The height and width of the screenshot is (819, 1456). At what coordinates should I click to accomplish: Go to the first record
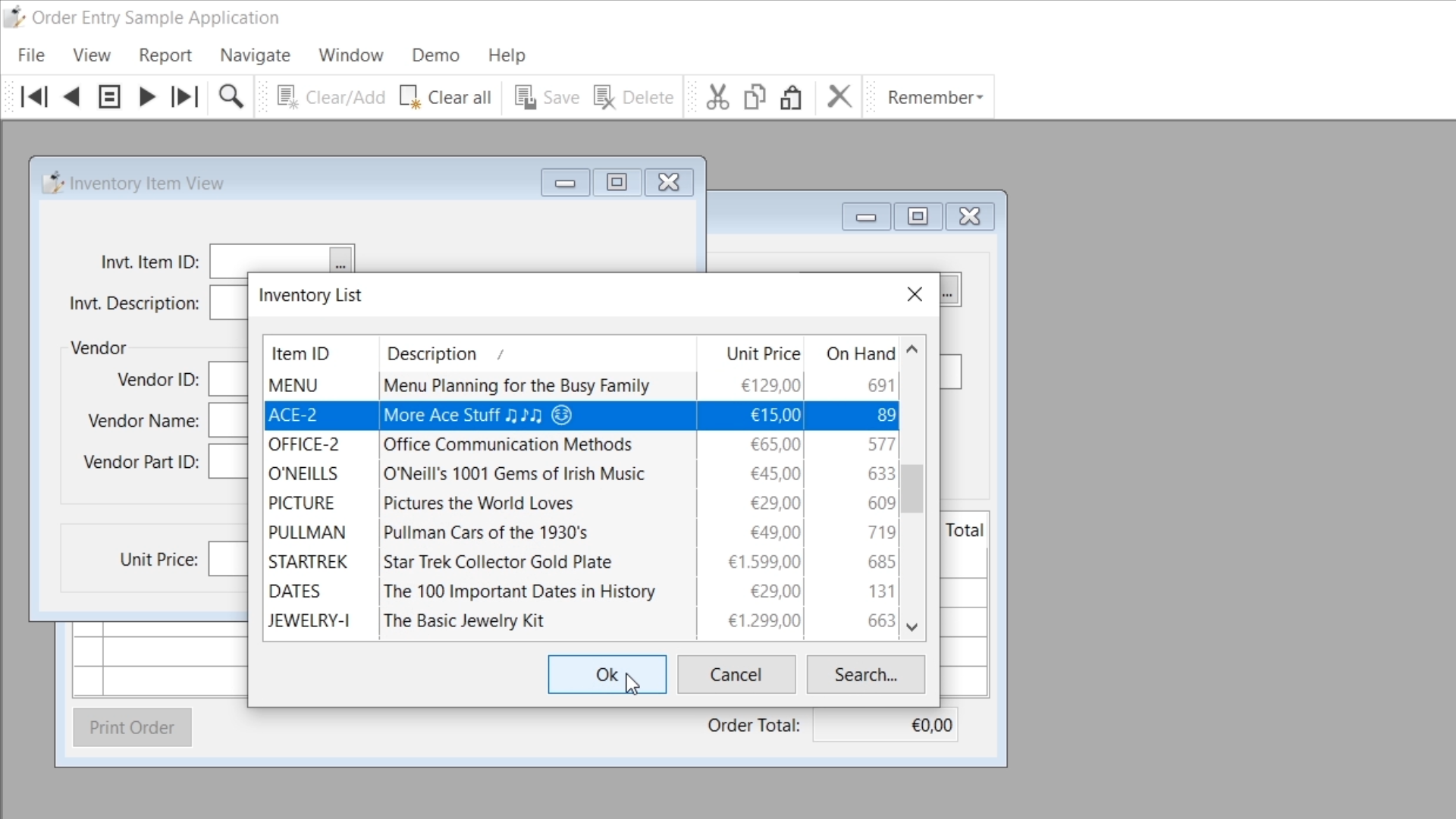pos(34,97)
